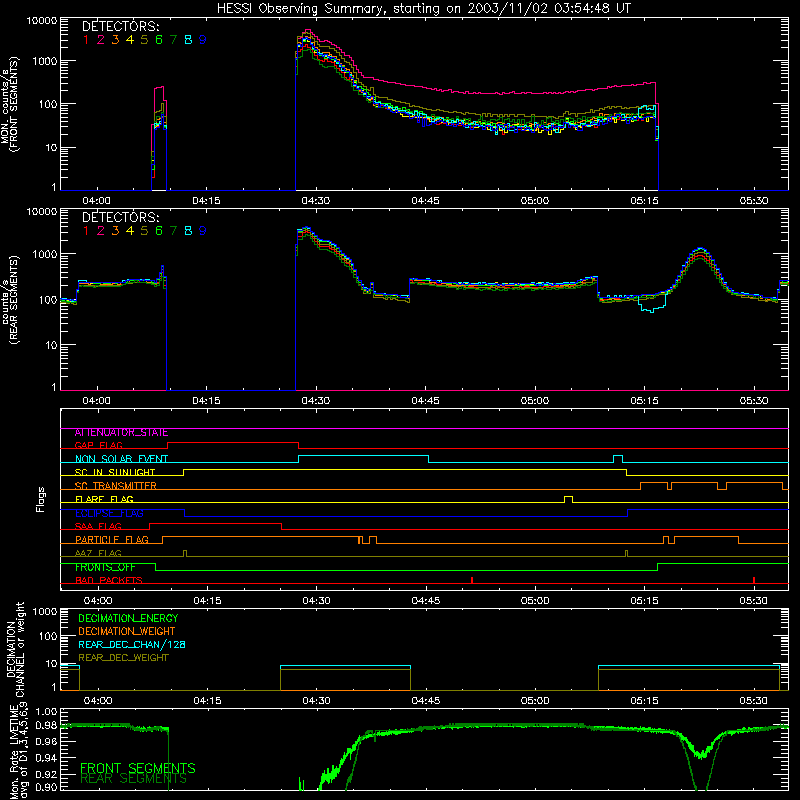Click the NON_SOLAR_EVENT flag label

121,459
